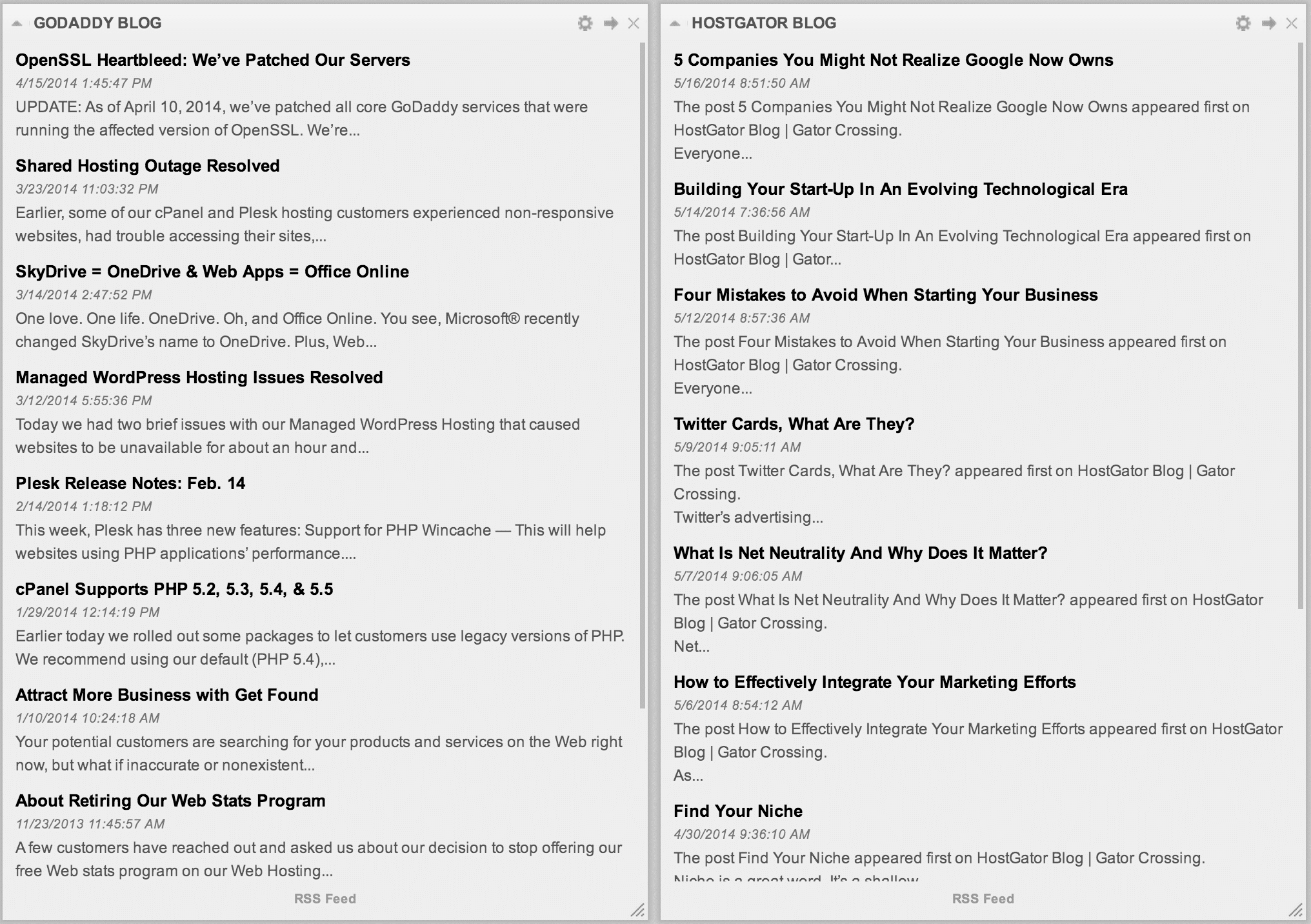This screenshot has width=1311, height=924.
Task: Close the HostGator Blog widget
Action: pos(1292,24)
